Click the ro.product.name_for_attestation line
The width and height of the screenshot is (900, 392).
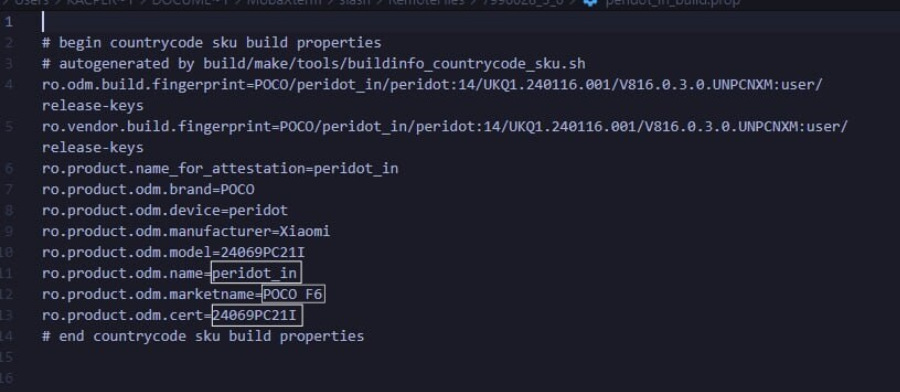tap(220, 169)
